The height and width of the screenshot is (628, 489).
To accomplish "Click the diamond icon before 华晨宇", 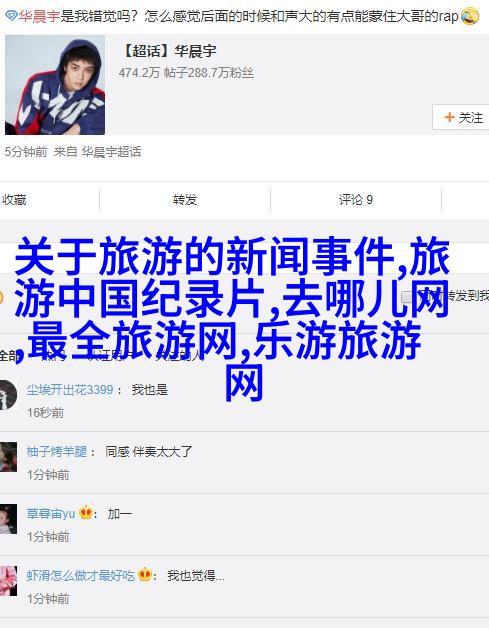I will [11, 16].
